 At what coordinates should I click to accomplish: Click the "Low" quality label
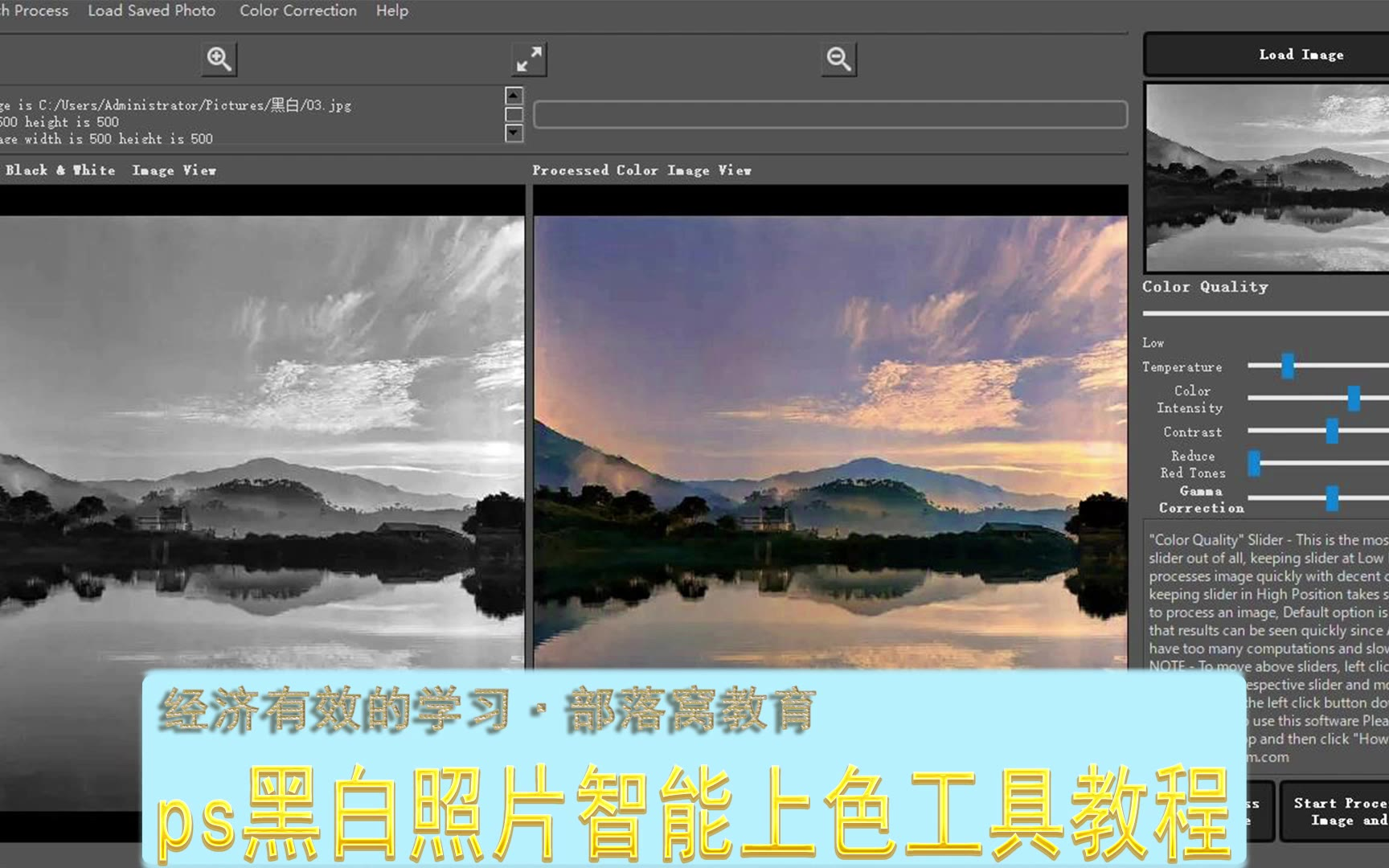point(1153,343)
